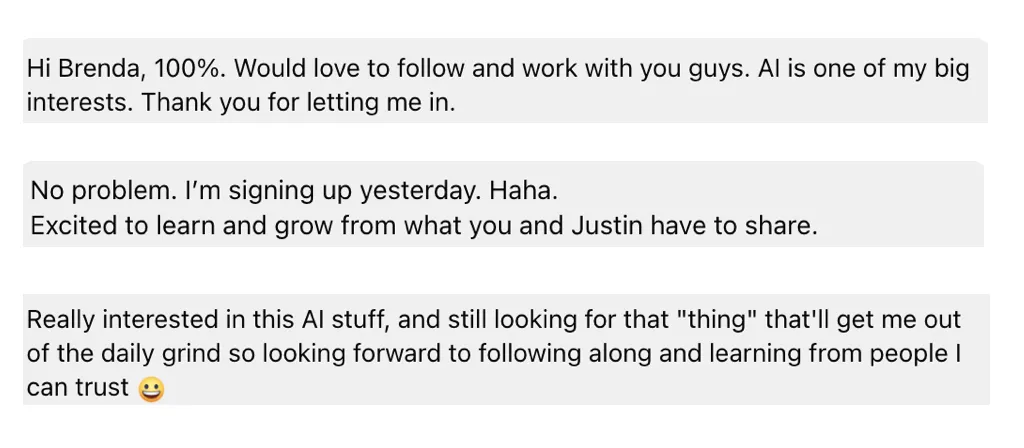Click the "No problem" message bubble
Screen dimensions: 1024x448
504,204
